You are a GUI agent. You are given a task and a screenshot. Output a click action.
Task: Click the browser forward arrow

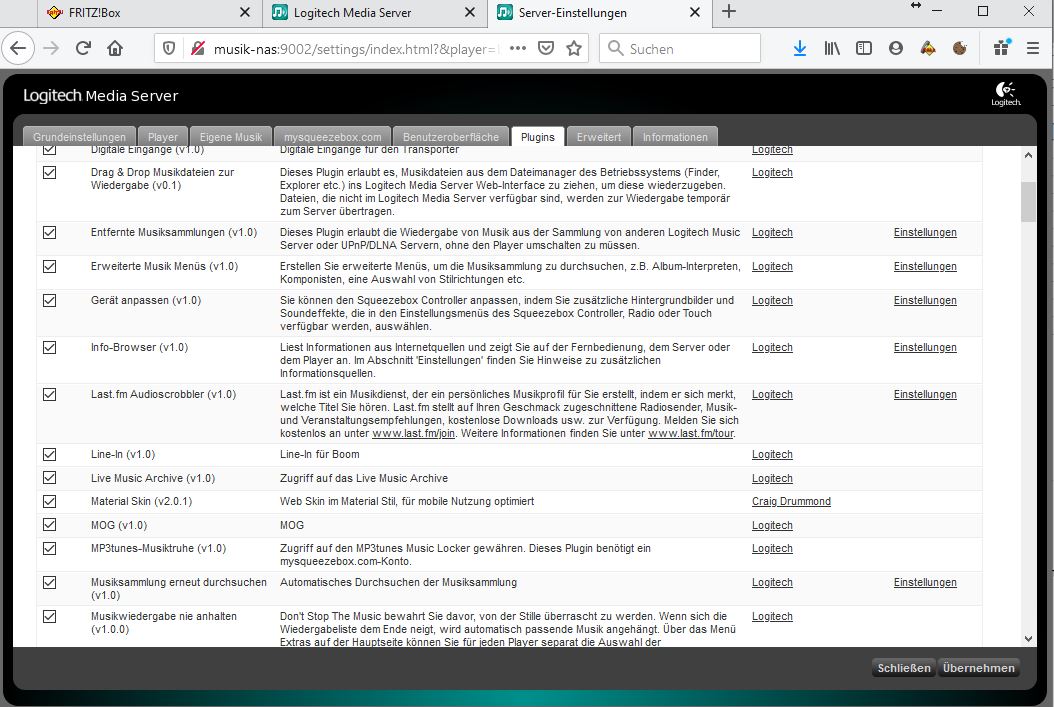[51, 48]
